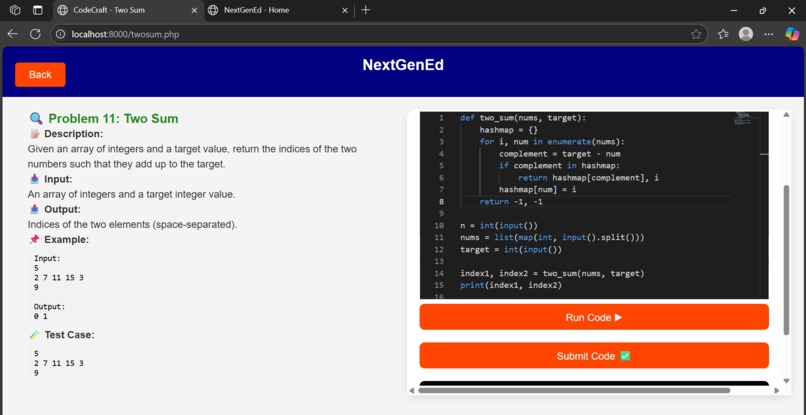The image size is (806, 415).
Task: Click the workspaces icon in browser title bar
Action: [x=15, y=10]
